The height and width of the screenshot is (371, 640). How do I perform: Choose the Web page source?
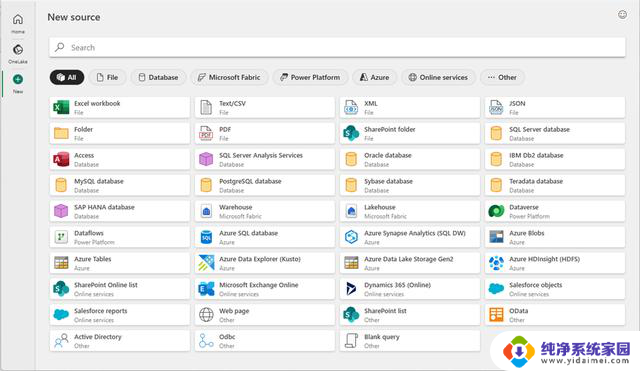click(x=264, y=315)
